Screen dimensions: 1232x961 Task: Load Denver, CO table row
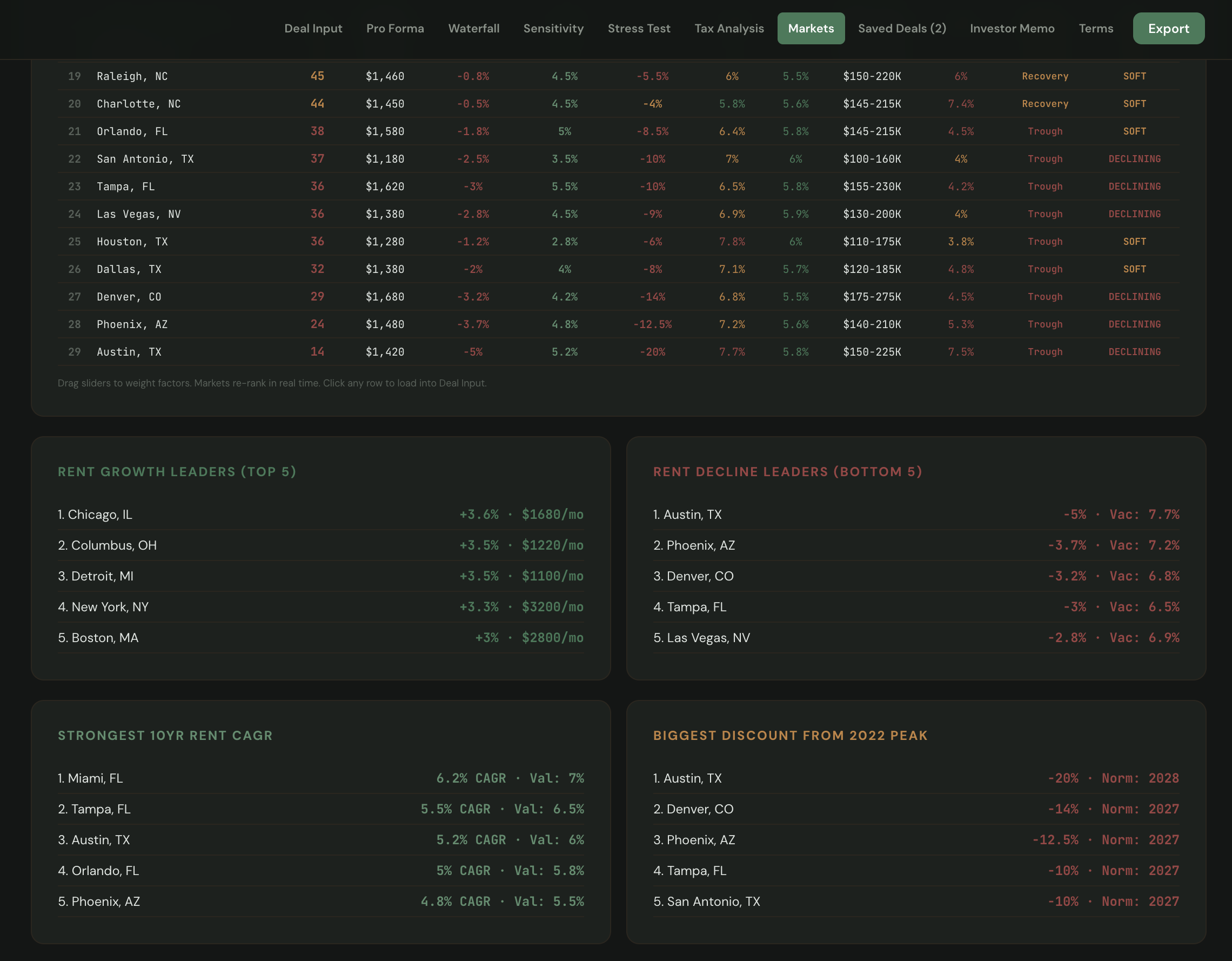click(618, 297)
